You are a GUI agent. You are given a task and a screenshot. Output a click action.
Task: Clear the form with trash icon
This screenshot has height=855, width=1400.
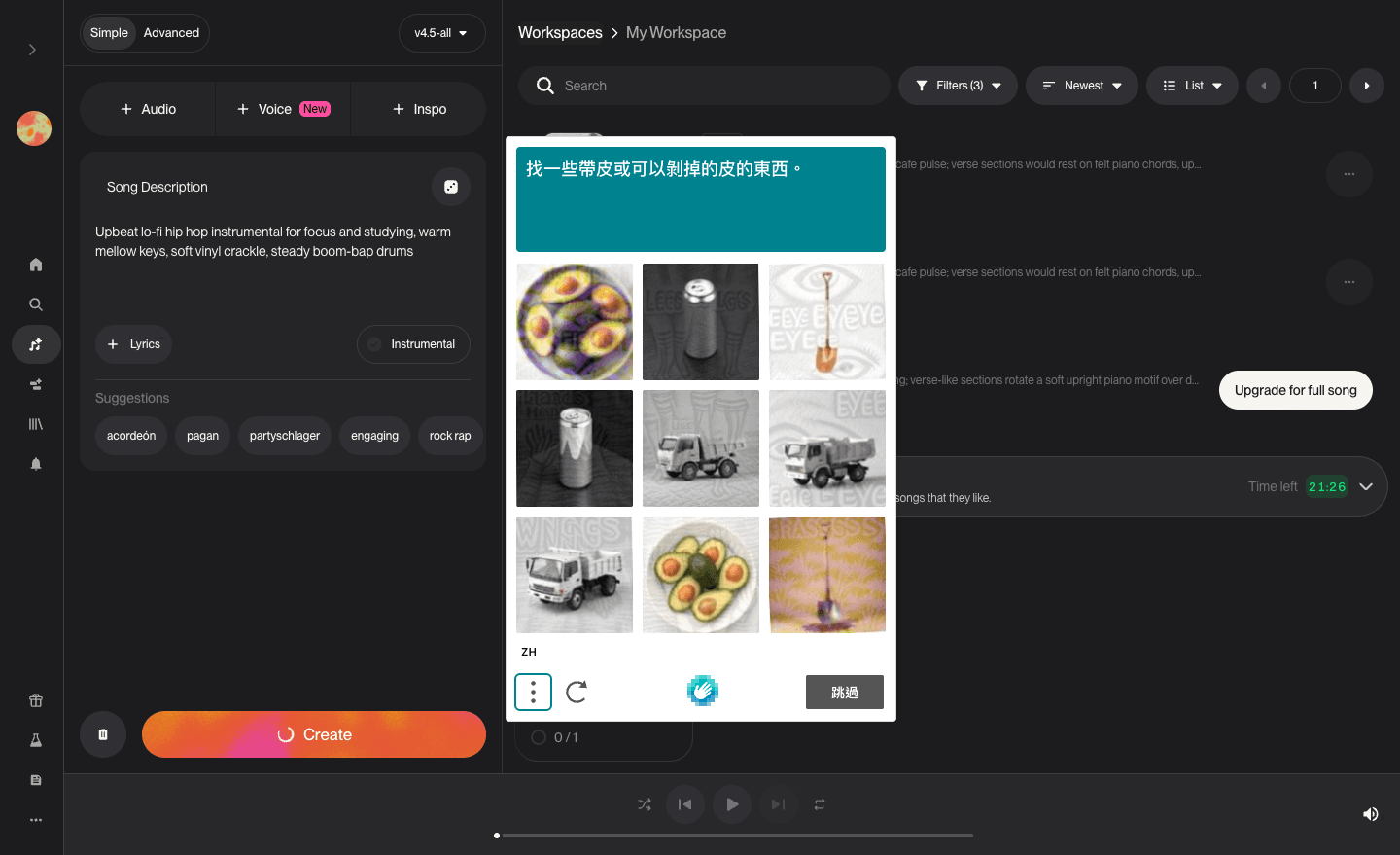(103, 734)
